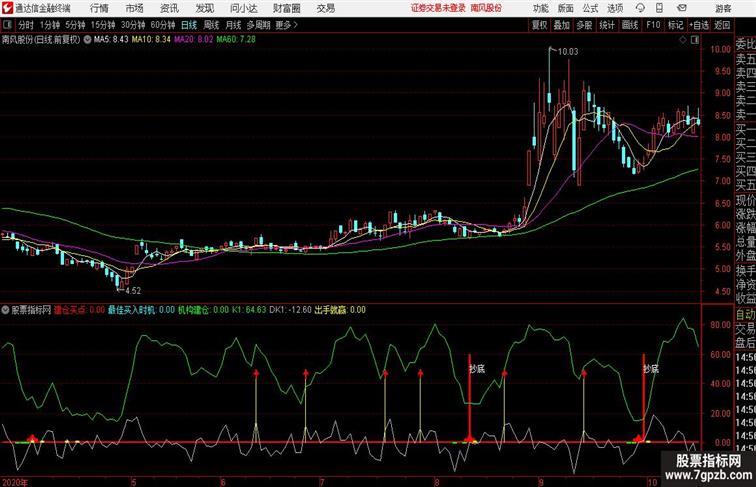Click the K1: 64.63 indicator value
This screenshot has height=487, width=756.
pyautogui.click(x=249, y=310)
